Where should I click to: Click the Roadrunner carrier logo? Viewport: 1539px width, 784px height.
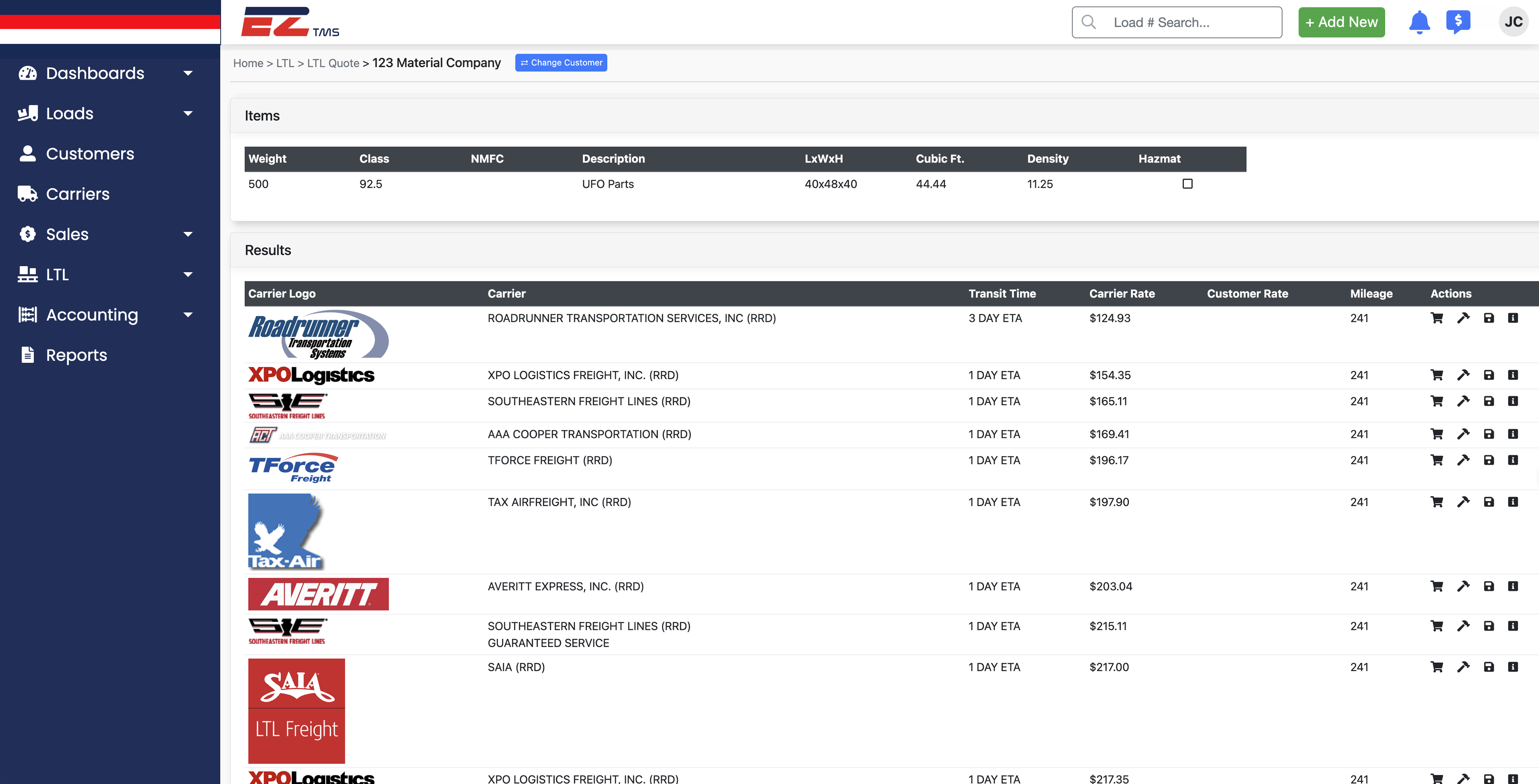(x=319, y=334)
